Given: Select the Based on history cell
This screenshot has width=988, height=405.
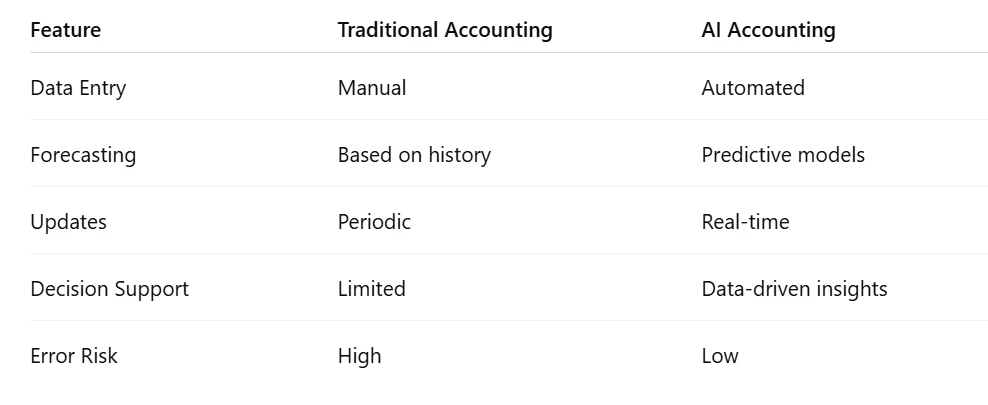Looking at the screenshot, I should click(414, 155).
